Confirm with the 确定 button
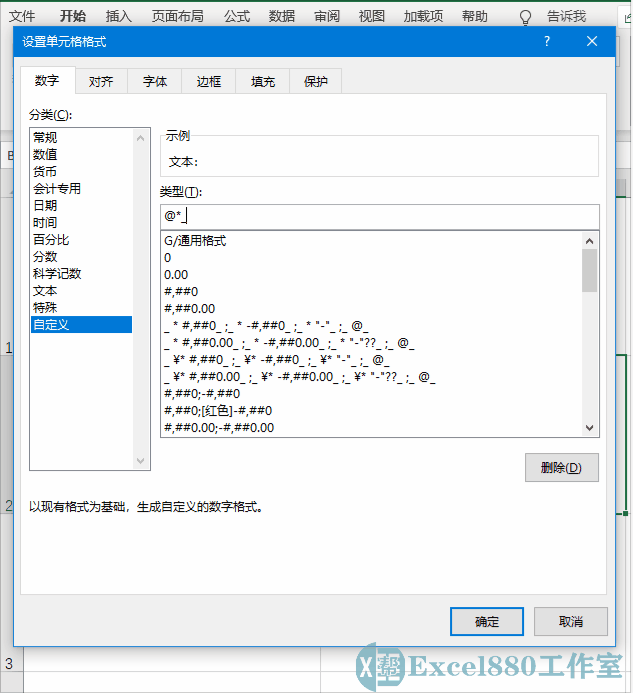633x693 pixels. click(x=487, y=621)
